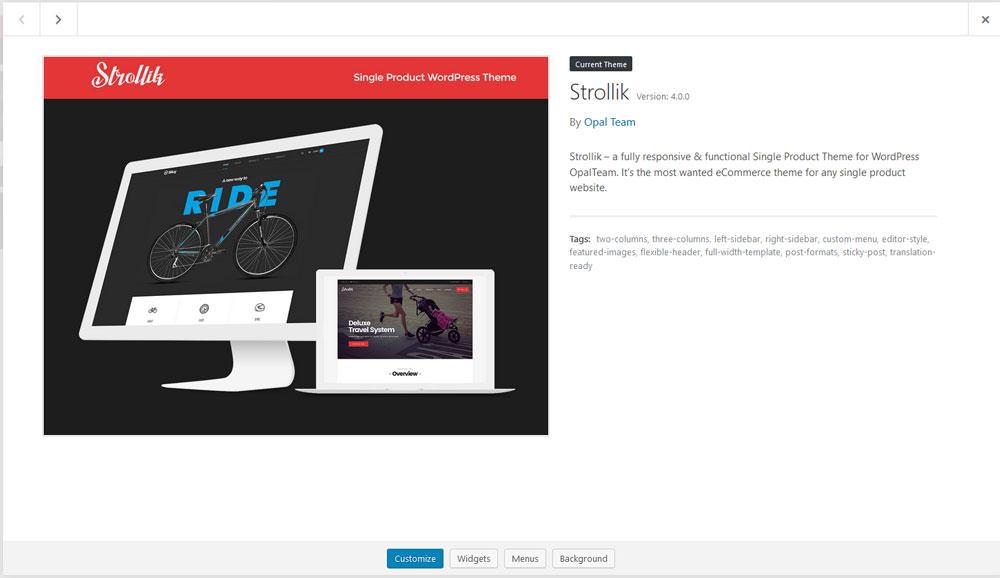Go to the previous theme arrow
The width and height of the screenshot is (1000, 578).
pyautogui.click(x=21, y=19)
